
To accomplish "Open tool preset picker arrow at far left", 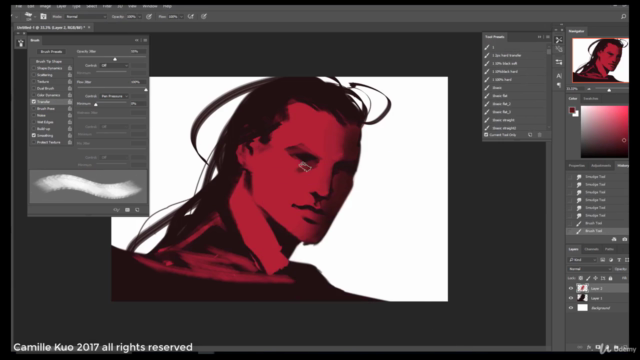I will pyautogui.click(x=17, y=17).
